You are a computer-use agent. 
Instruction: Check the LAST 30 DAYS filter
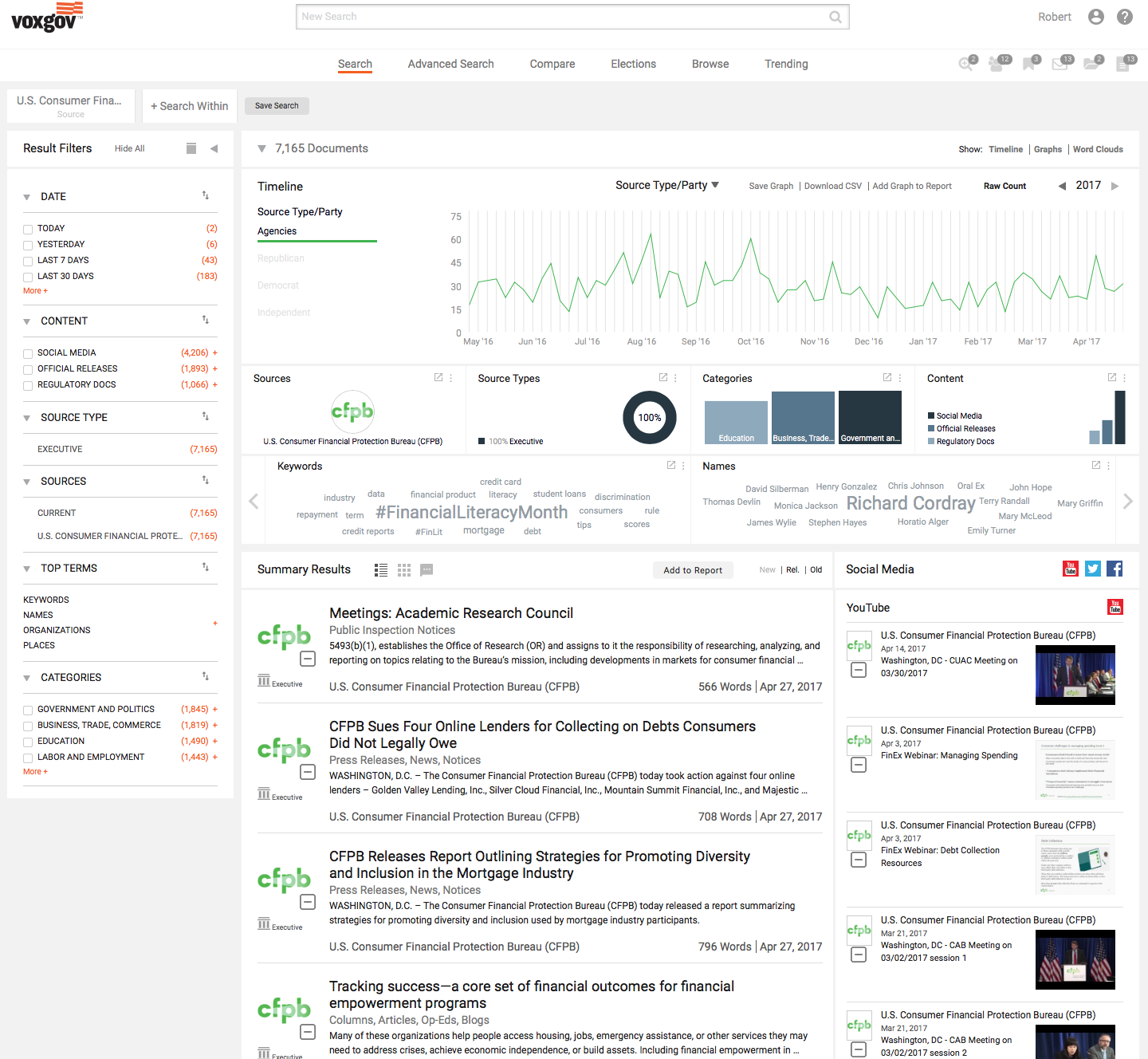click(28, 278)
